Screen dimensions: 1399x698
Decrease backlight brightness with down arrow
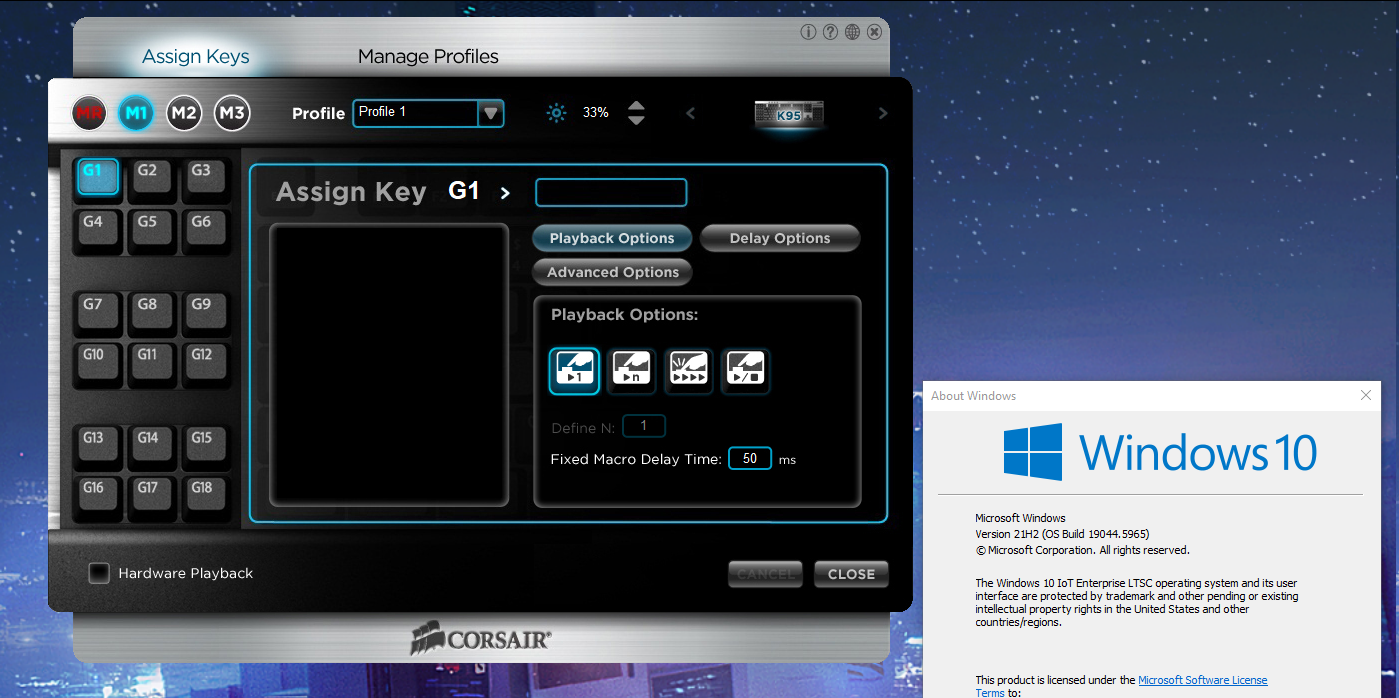pyautogui.click(x=636, y=120)
